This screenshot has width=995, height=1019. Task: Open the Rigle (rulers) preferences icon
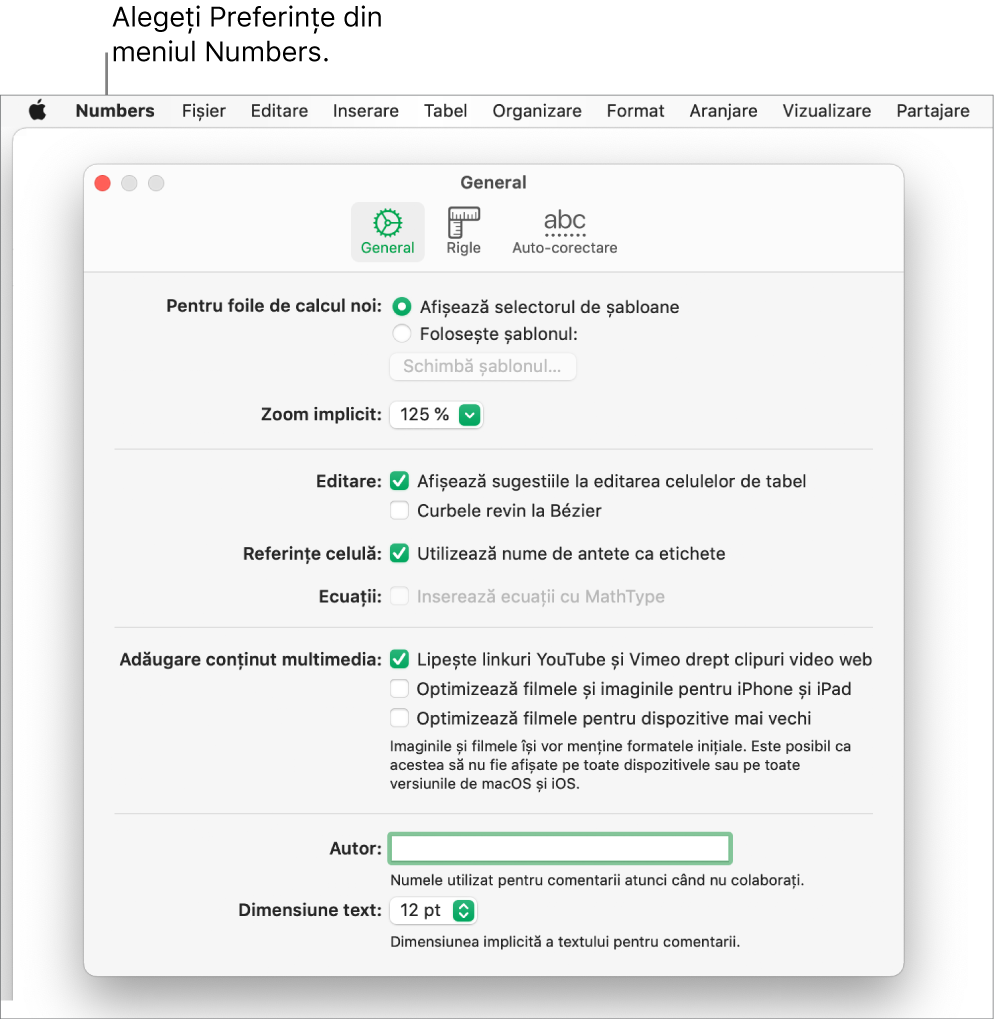pos(463,231)
